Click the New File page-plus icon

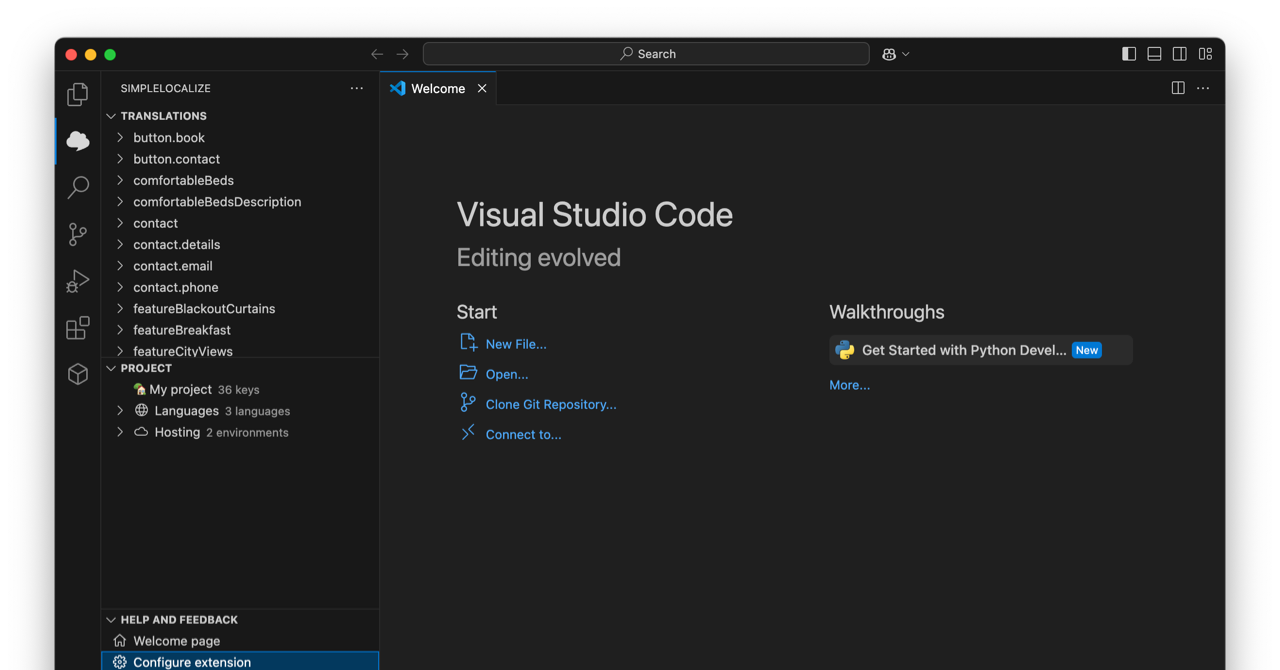tap(468, 342)
